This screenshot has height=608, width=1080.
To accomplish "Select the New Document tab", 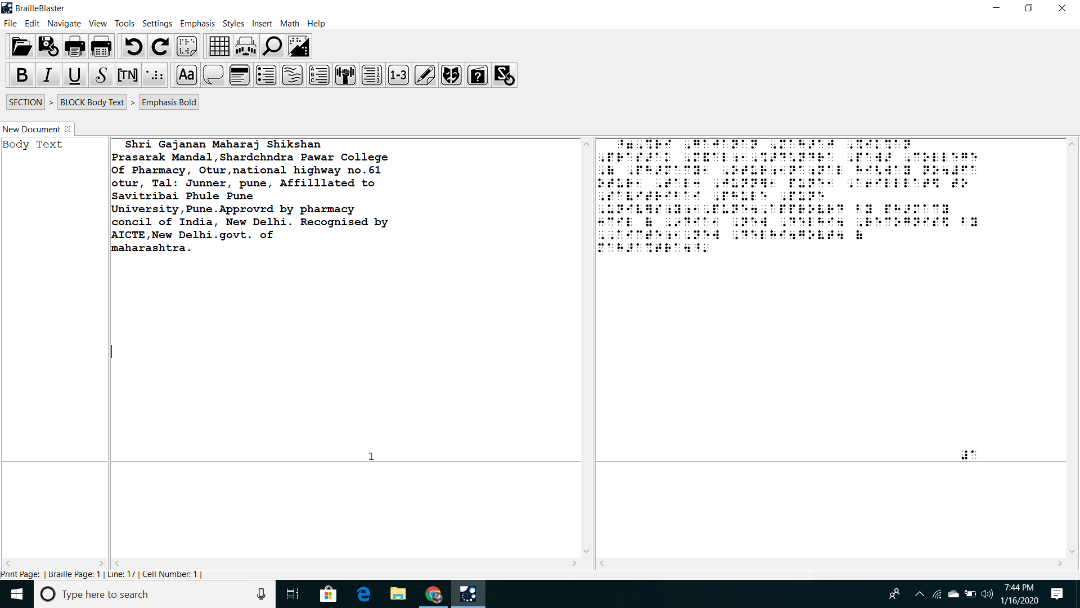I will pos(31,129).
